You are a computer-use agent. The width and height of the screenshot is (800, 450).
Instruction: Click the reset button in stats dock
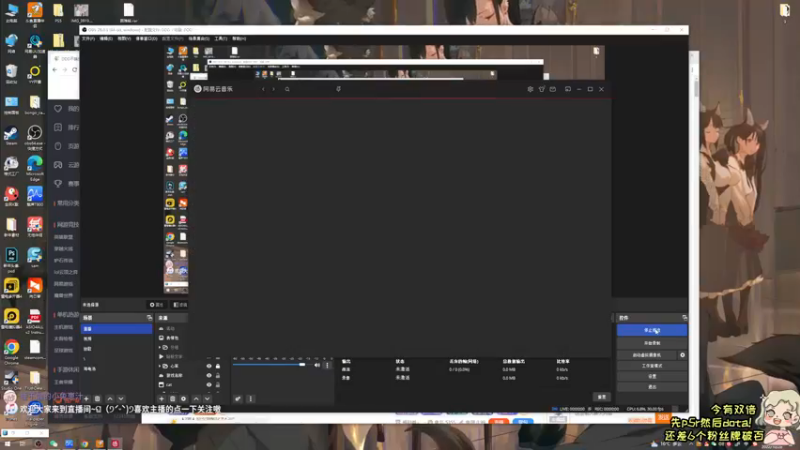(602, 397)
